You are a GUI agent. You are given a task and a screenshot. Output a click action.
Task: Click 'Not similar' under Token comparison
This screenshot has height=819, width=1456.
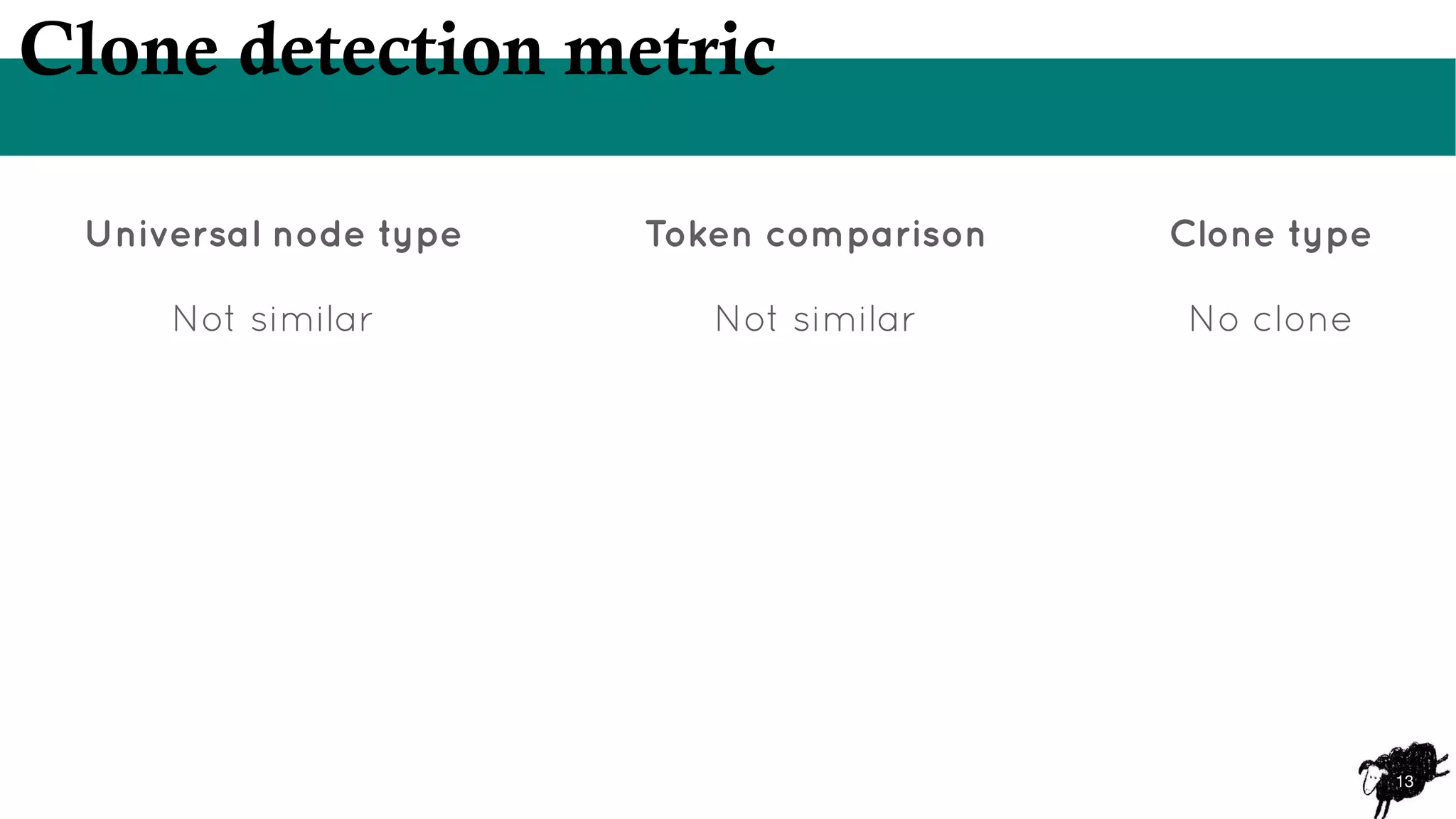815,319
